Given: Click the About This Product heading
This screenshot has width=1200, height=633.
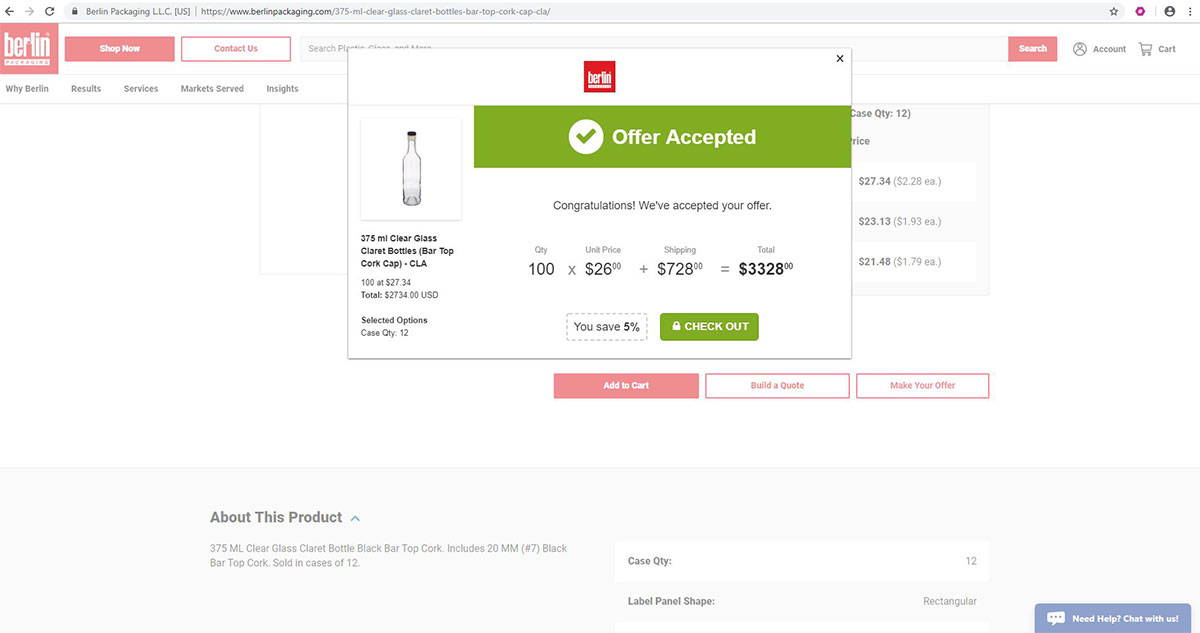Looking at the screenshot, I should point(276,517).
